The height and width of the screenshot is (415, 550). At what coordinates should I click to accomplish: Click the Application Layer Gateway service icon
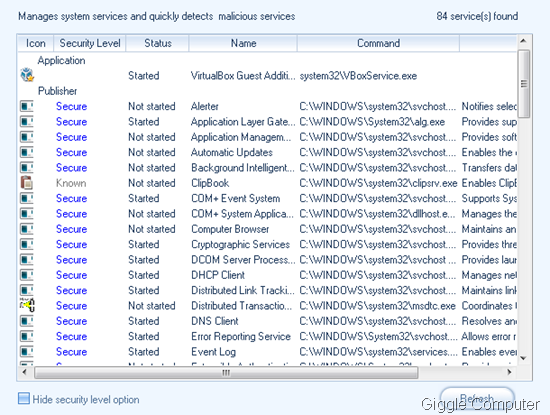(27, 121)
